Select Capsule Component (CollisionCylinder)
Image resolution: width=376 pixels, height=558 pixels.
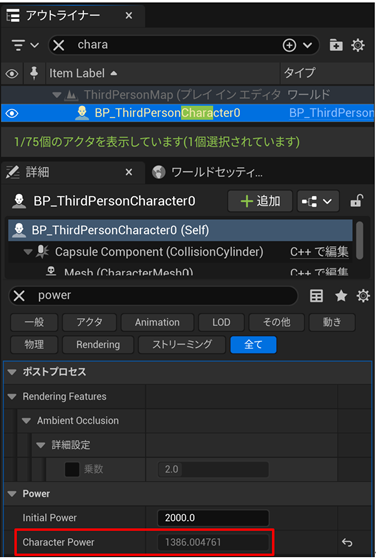pyautogui.click(x=159, y=252)
